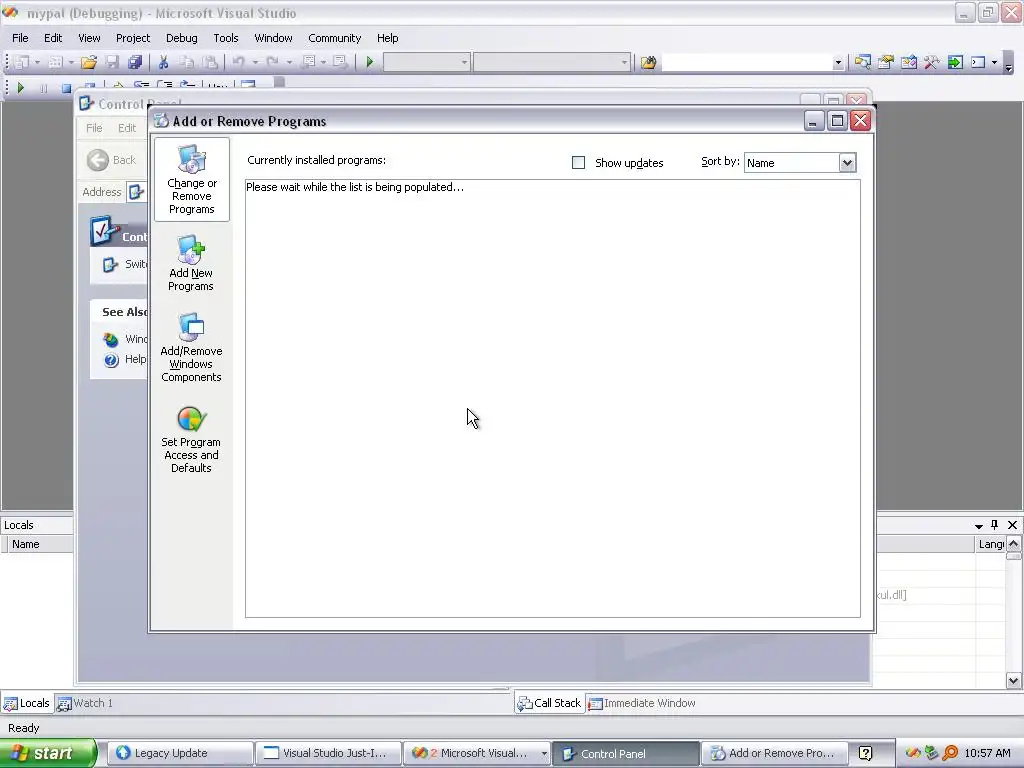The image size is (1024, 768).
Task: Expand Command Window other windows dropdown arrow
Action: pos(994,63)
